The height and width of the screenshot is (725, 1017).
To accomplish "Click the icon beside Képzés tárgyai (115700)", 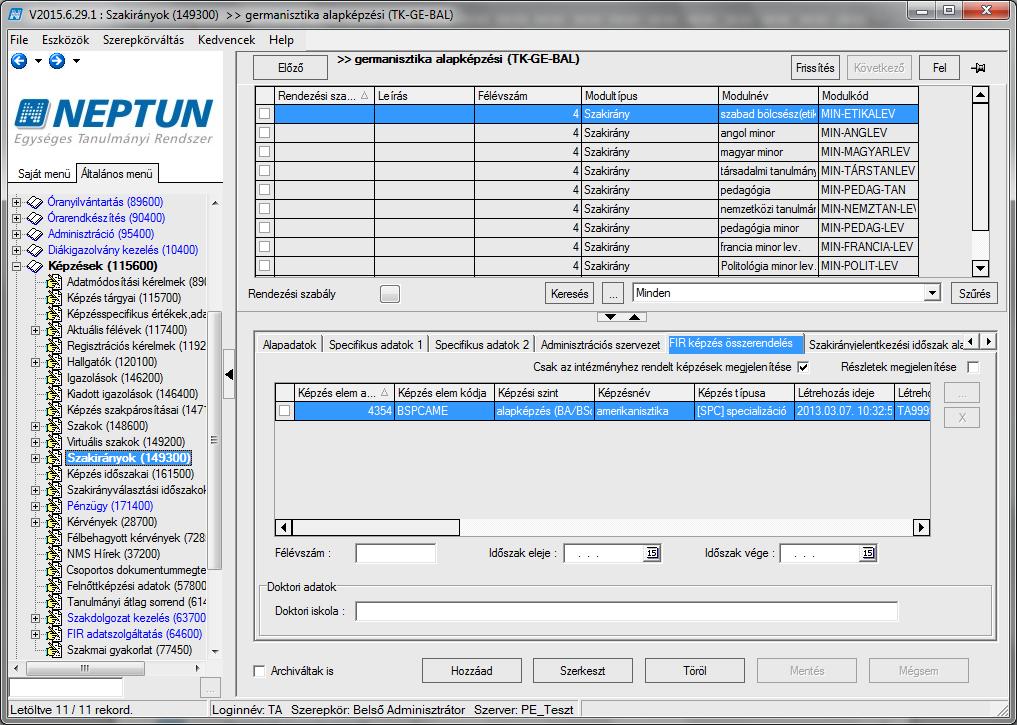I will tap(54, 298).
